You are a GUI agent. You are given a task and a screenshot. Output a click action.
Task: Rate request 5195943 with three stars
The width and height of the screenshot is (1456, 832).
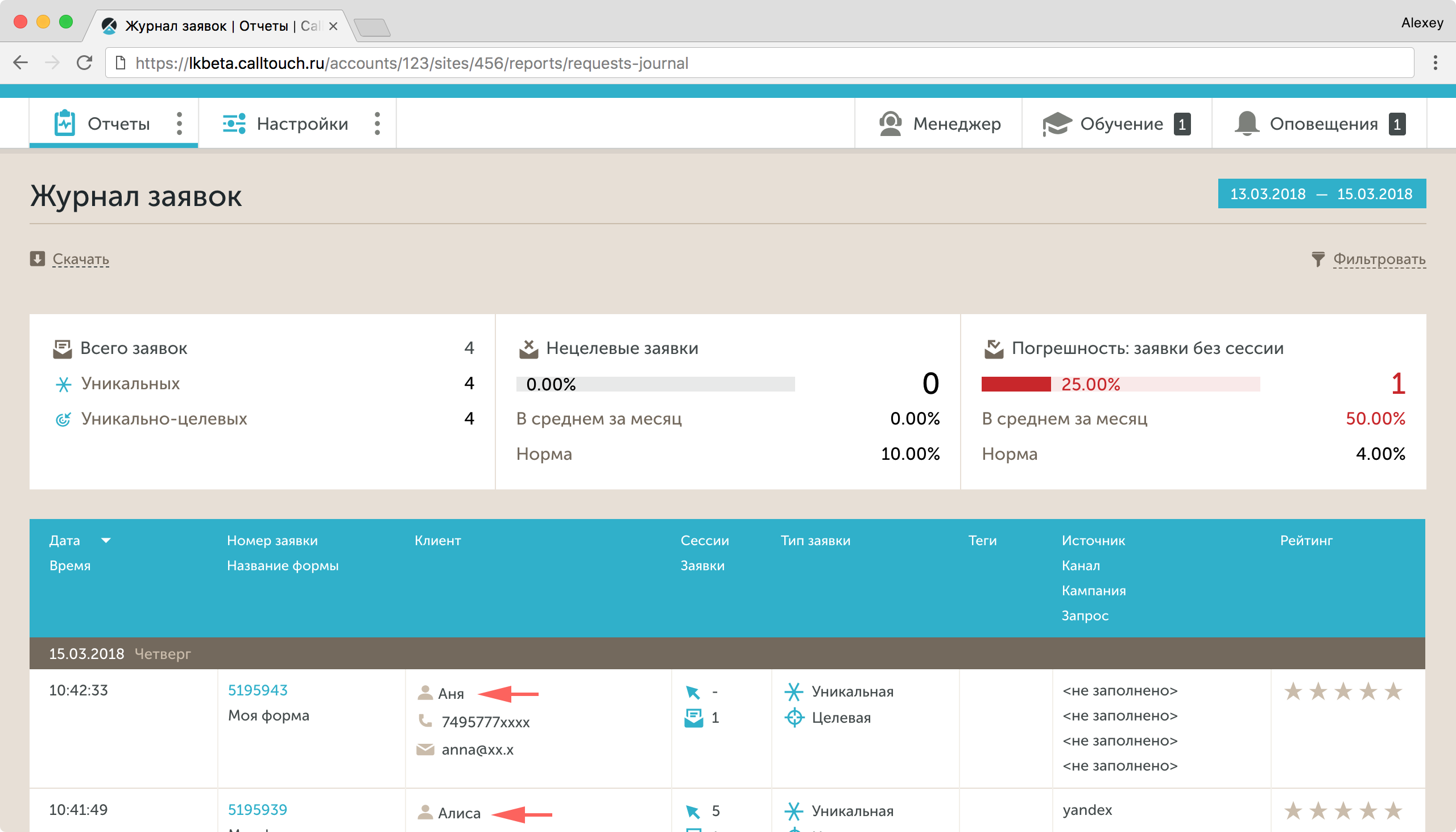tap(1343, 691)
